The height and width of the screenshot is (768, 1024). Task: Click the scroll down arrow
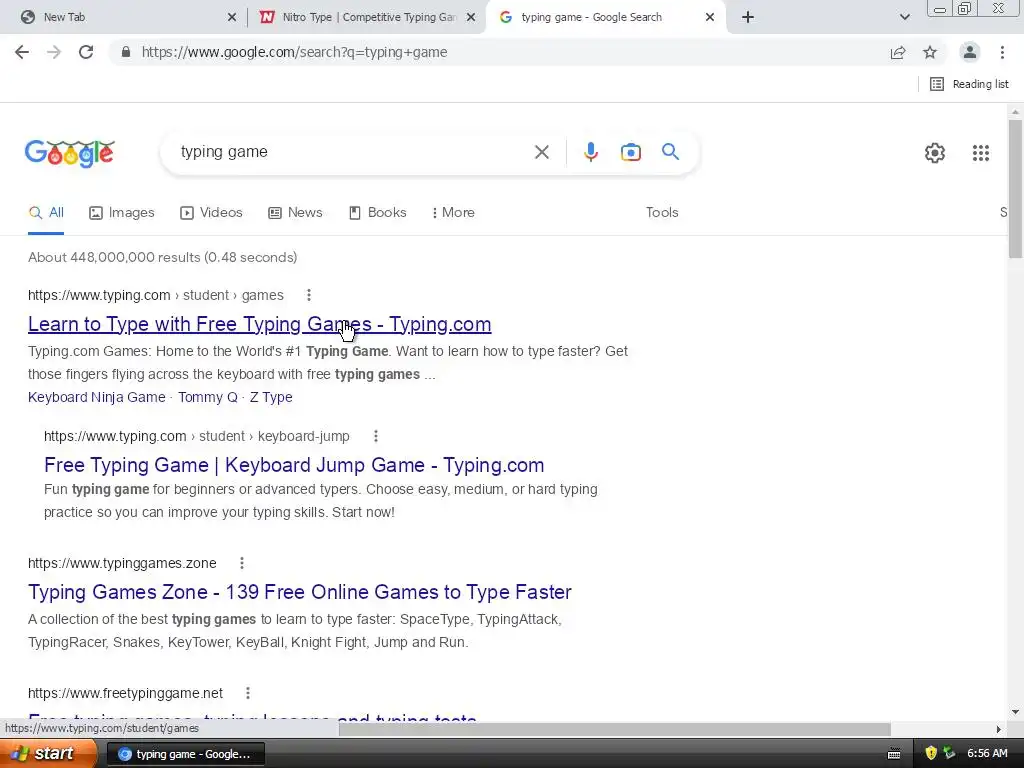(x=1015, y=712)
